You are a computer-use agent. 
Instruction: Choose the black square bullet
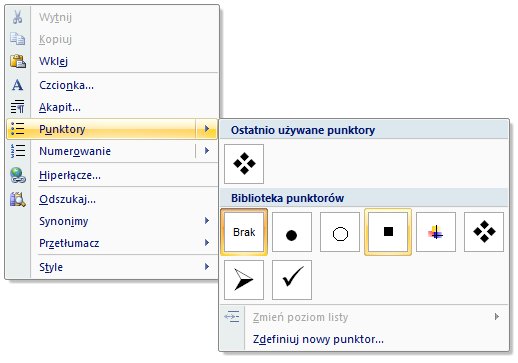click(388, 232)
